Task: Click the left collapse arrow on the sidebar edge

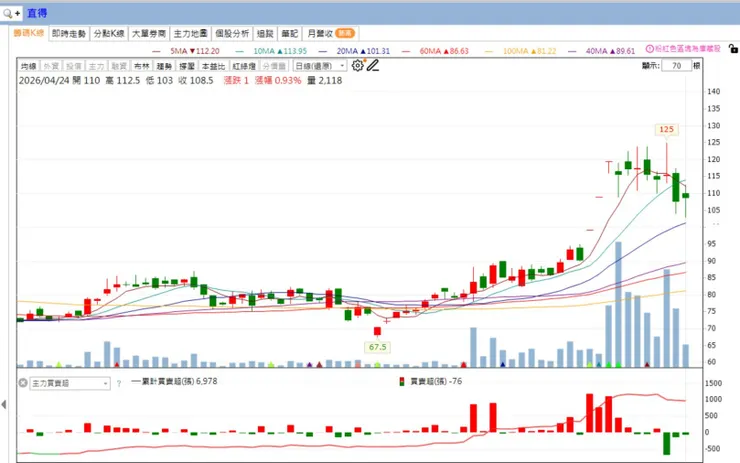Action: point(4,404)
